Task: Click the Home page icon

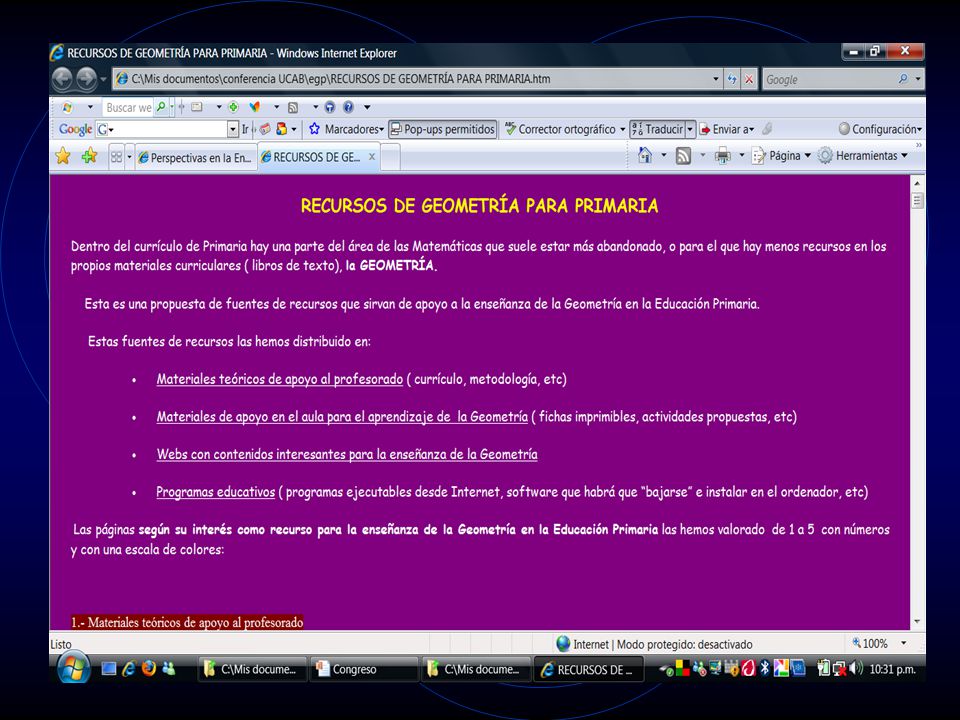Action: 645,156
